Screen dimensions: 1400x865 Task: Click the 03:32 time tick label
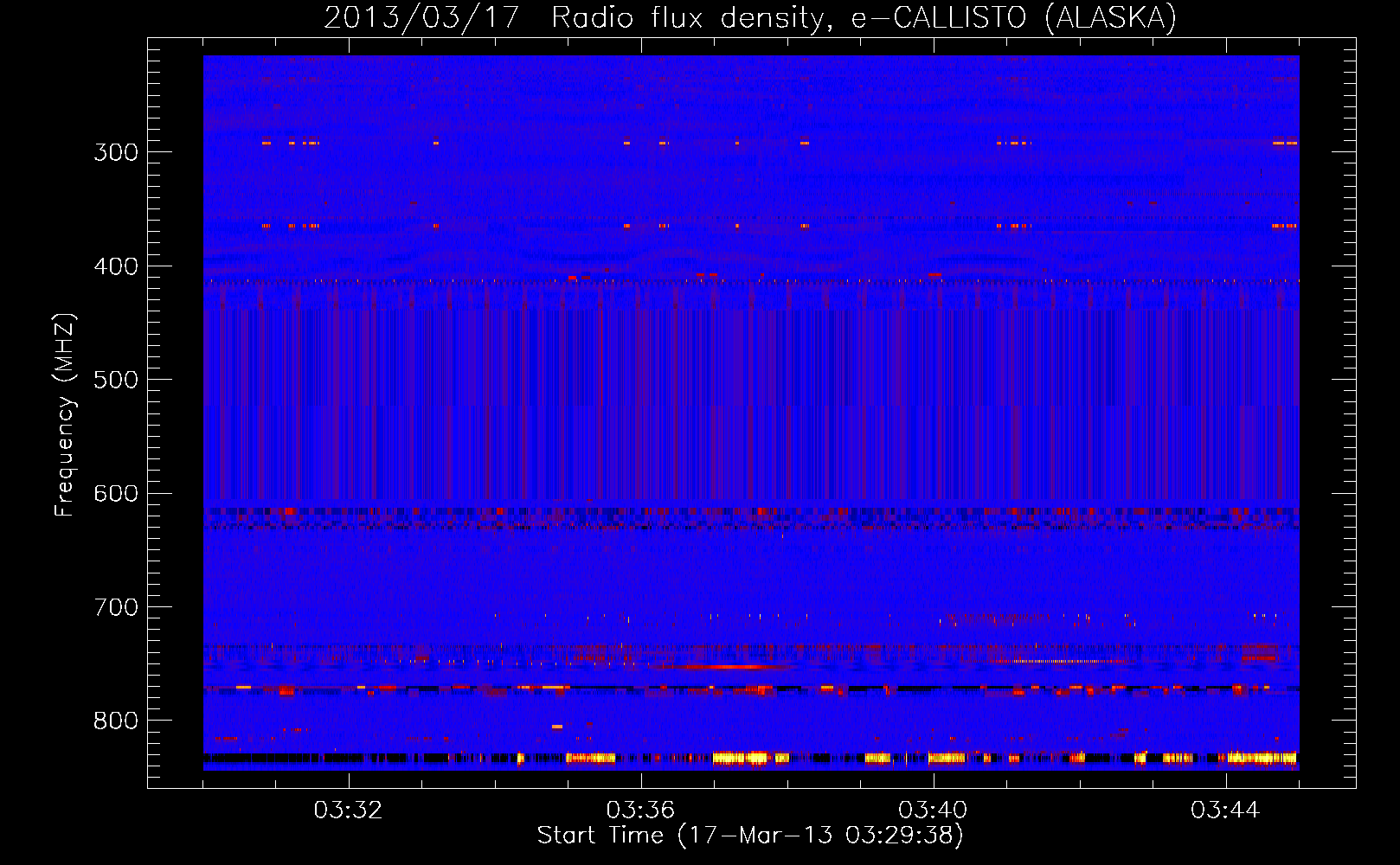coord(348,811)
